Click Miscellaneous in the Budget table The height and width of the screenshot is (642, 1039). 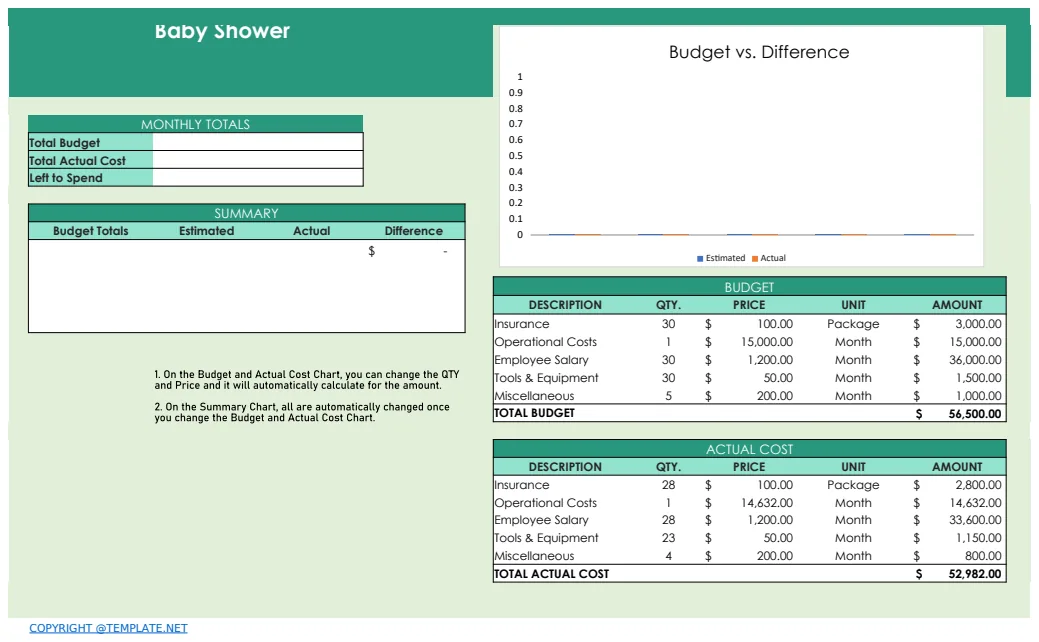coord(535,396)
